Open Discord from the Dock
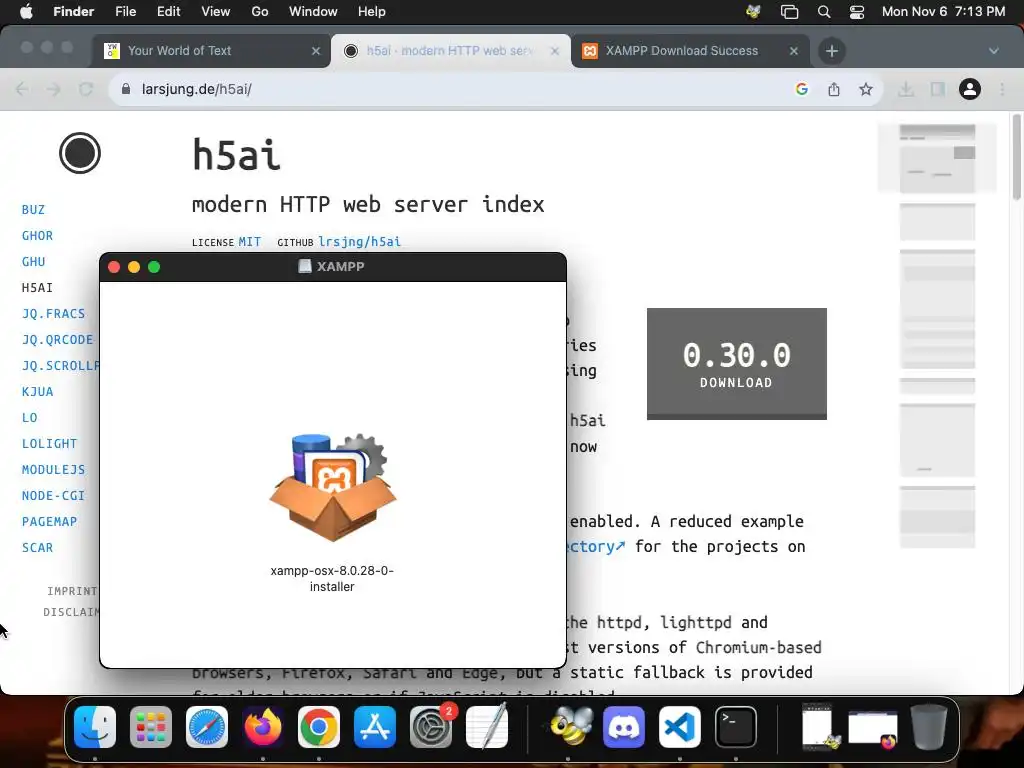The width and height of the screenshot is (1024, 768). [x=624, y=727]
